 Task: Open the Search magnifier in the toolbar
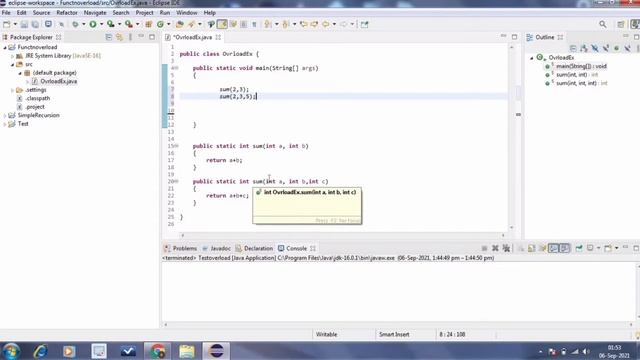point(602,24)
